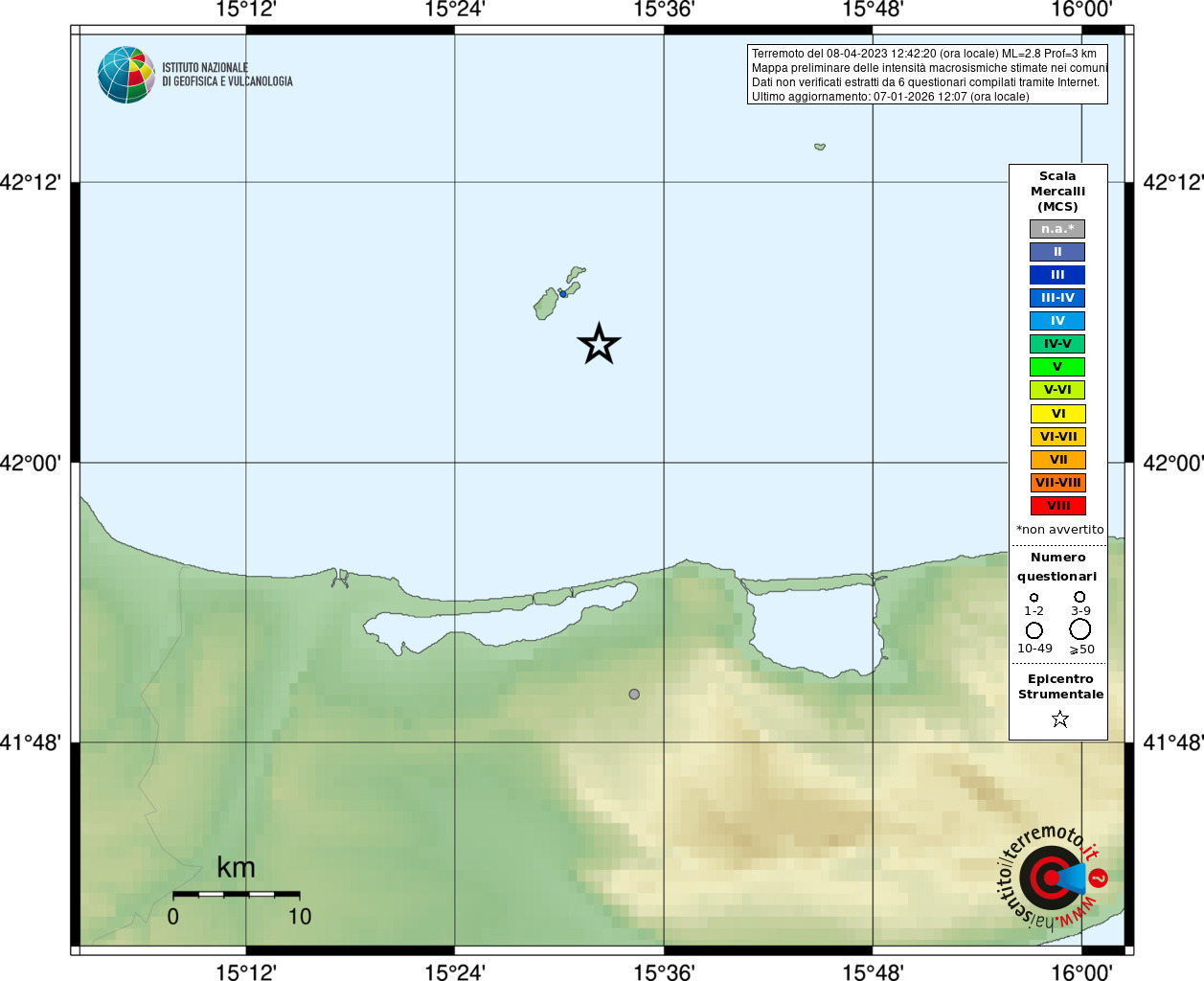Click 'Ultimo aggiornamento: 07-01-2026' line
The image size is (1204, 981).
pyautogui.click(x=891, y=97)
